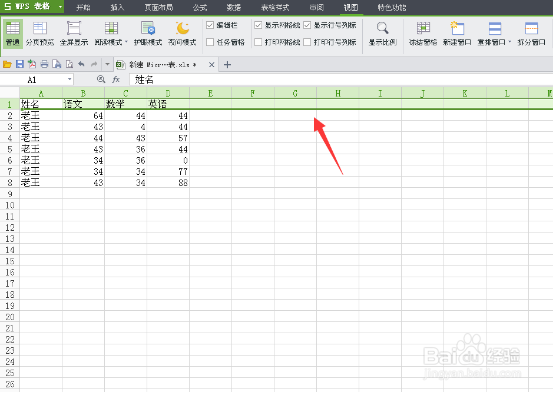The width and height of the screenshot is (553, 393).
Task: Click the redo arrow icon
Action: 94,64
